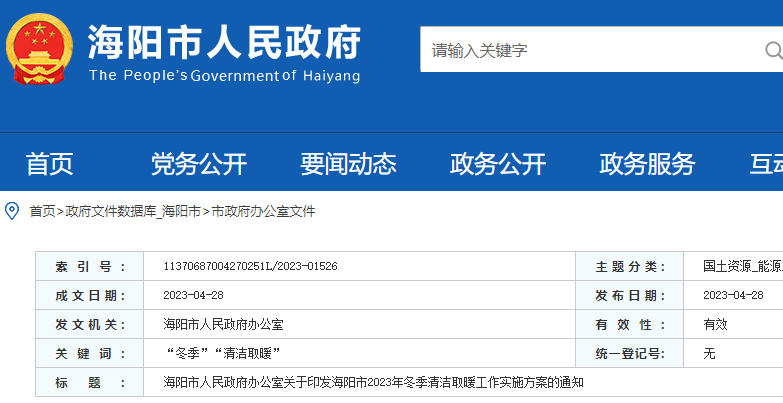Click the 首页 breadcrumb link
Viewport: 783px width, 403px height.
[42, 212]
